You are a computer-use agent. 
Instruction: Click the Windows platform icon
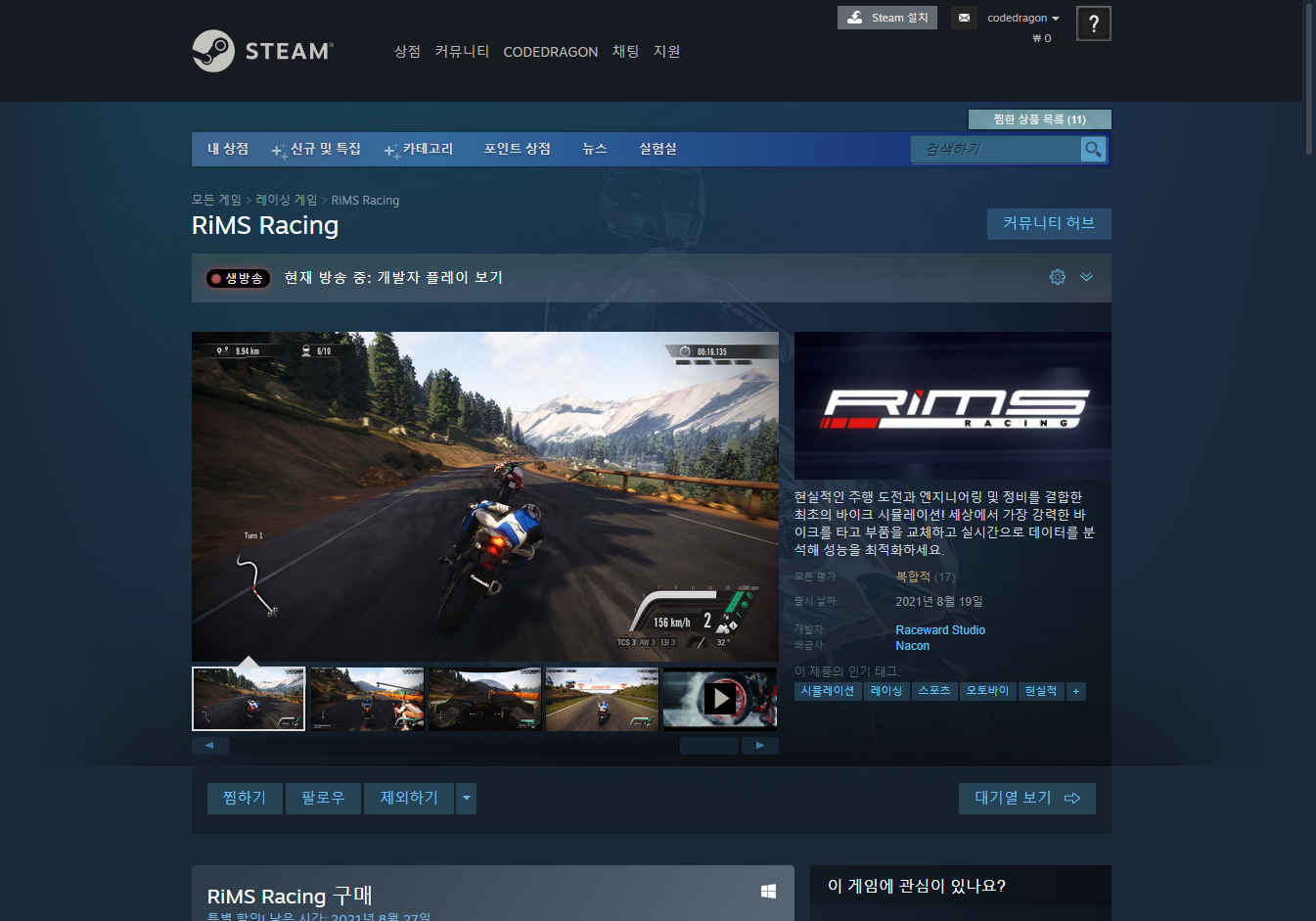coord(769,891)
